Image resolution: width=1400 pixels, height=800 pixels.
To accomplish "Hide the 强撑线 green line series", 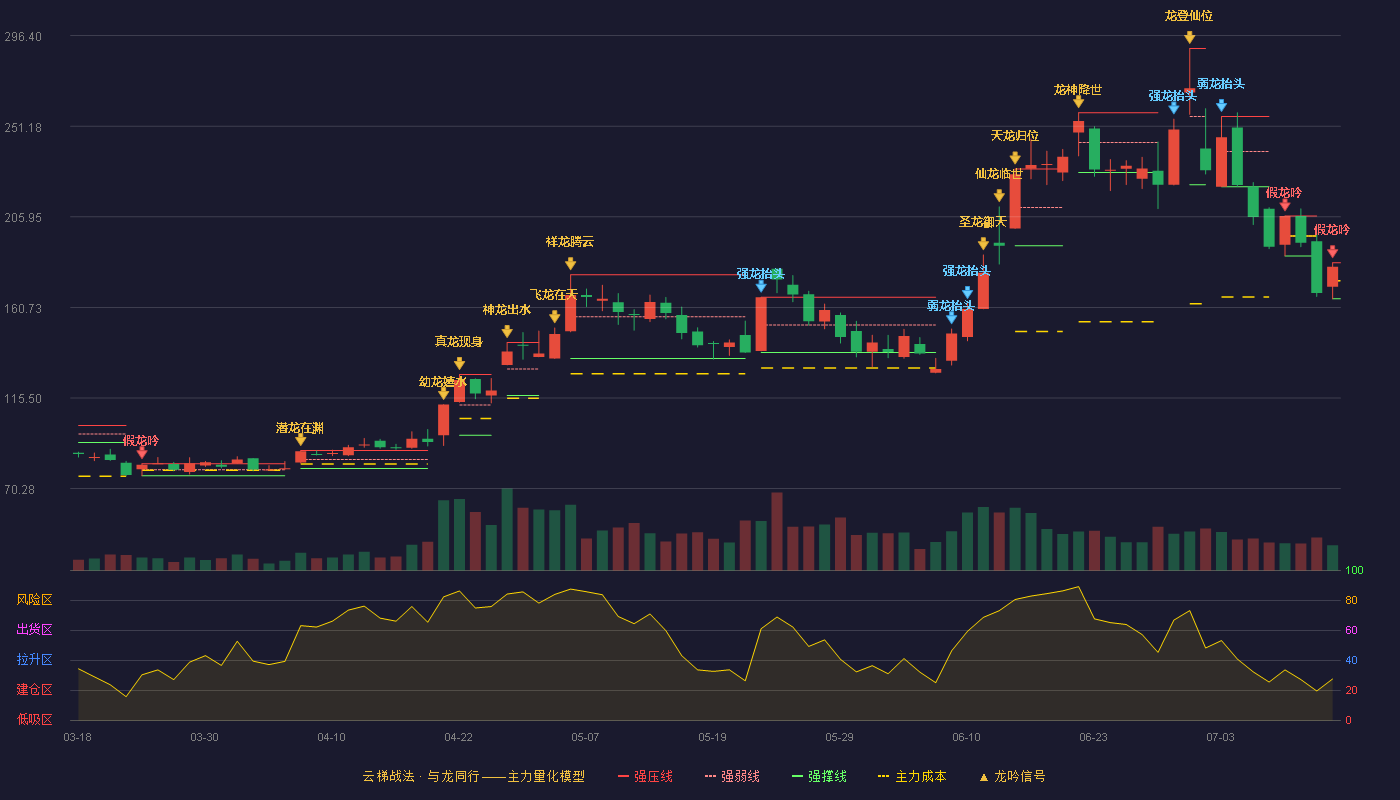I will click(x=819, y=776).
